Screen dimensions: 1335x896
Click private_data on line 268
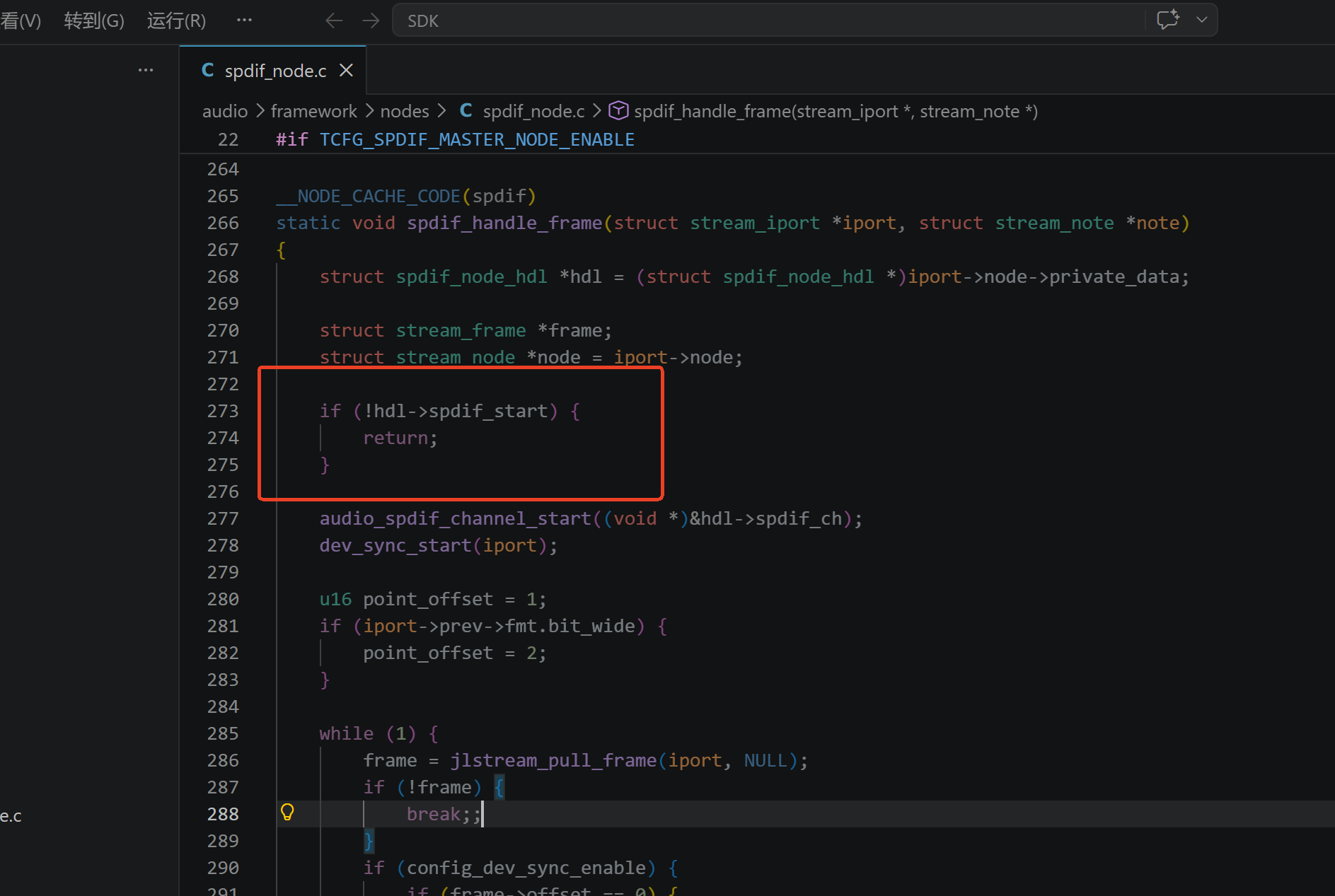pos(1114,277)
